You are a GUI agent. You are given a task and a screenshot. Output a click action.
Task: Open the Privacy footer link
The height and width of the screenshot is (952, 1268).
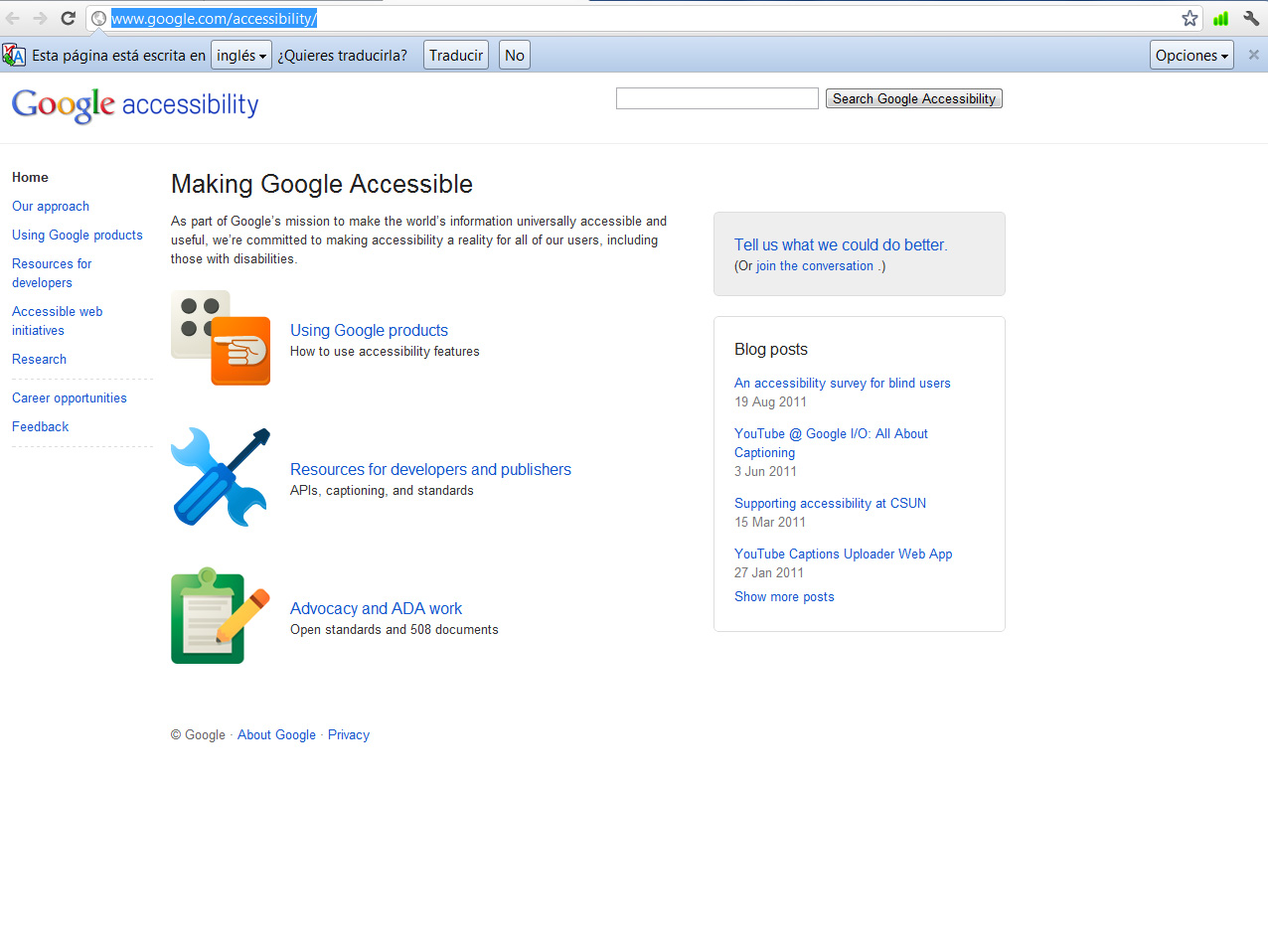pyautogui.click(x=349, y=734)
